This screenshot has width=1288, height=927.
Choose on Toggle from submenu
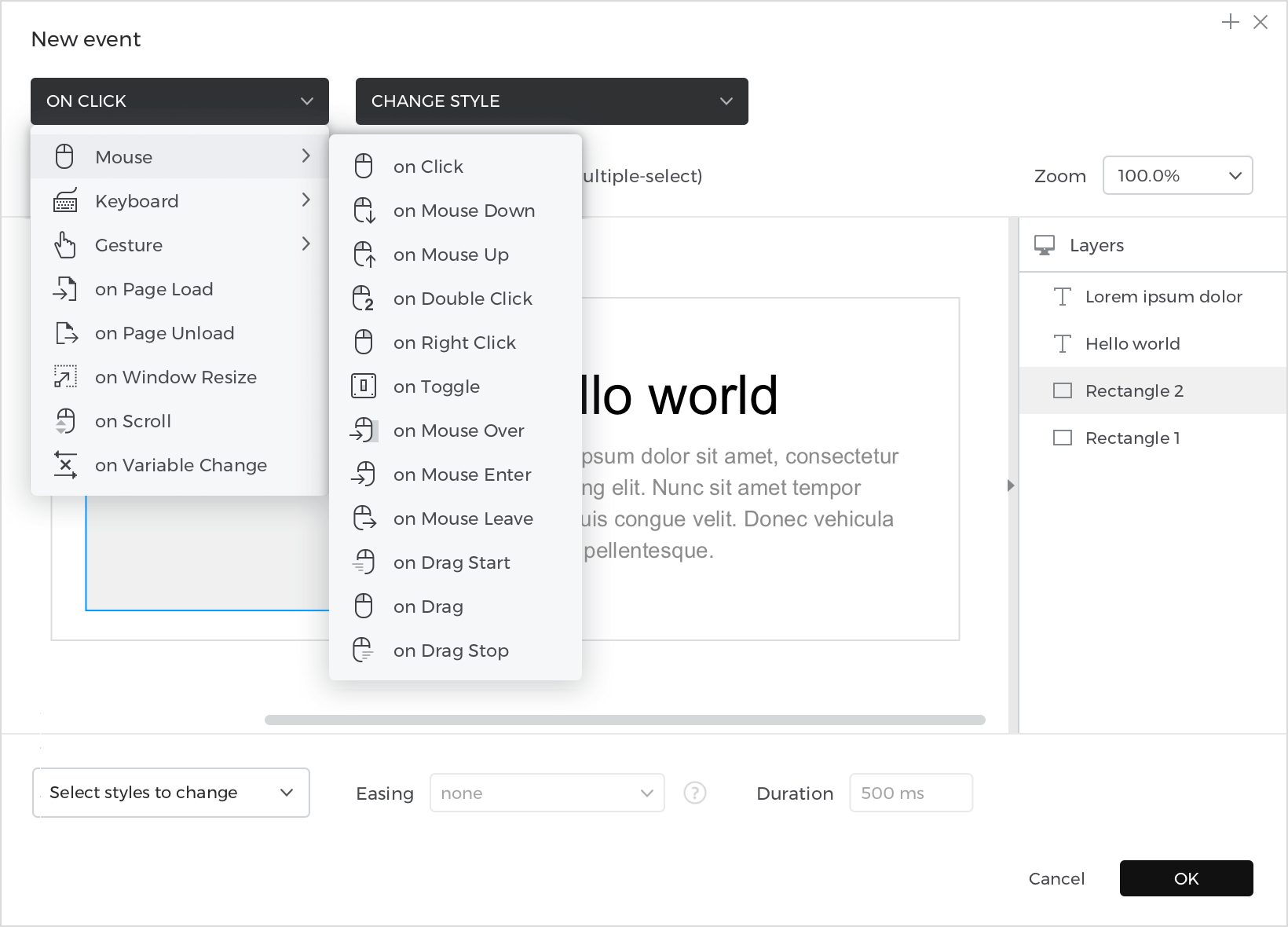coord(456,387)
